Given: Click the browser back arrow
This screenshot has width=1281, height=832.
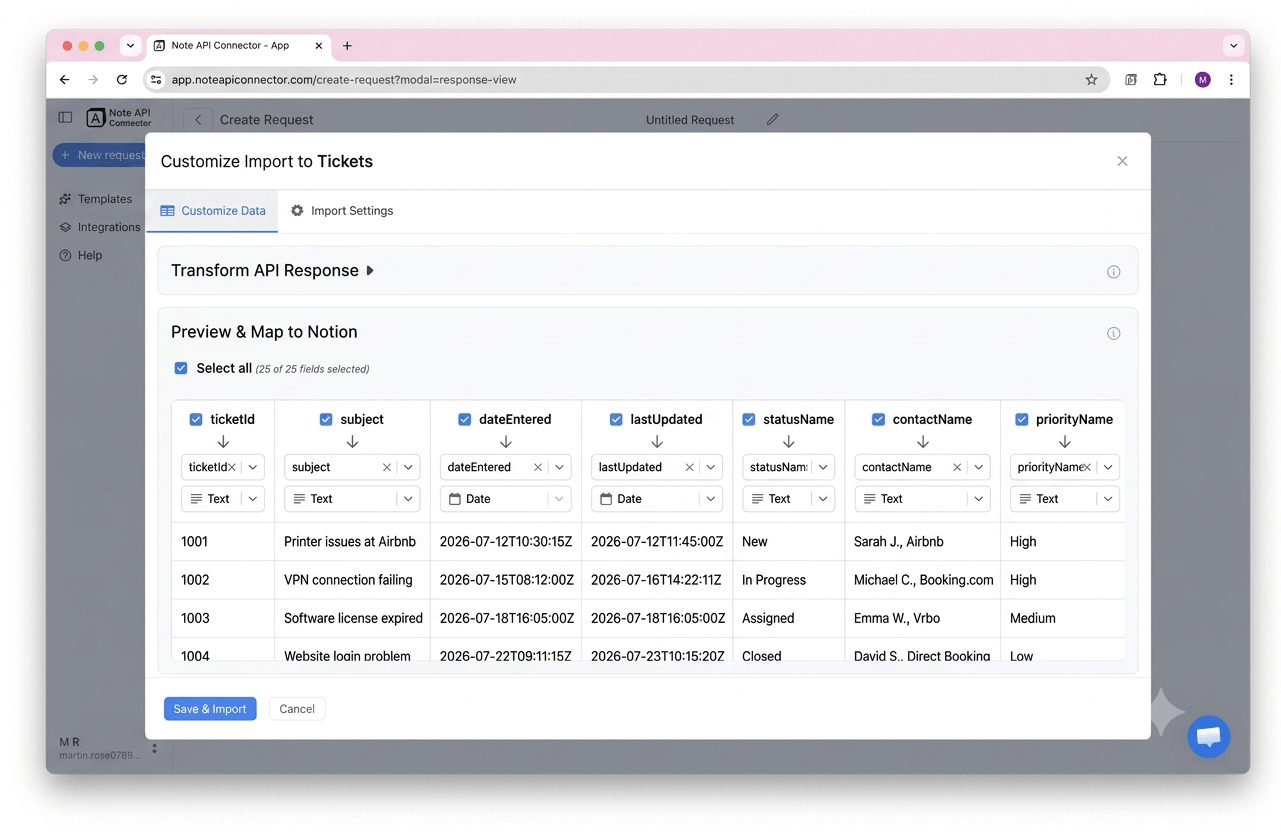Looking at the screenshot, I should (65, 80).
